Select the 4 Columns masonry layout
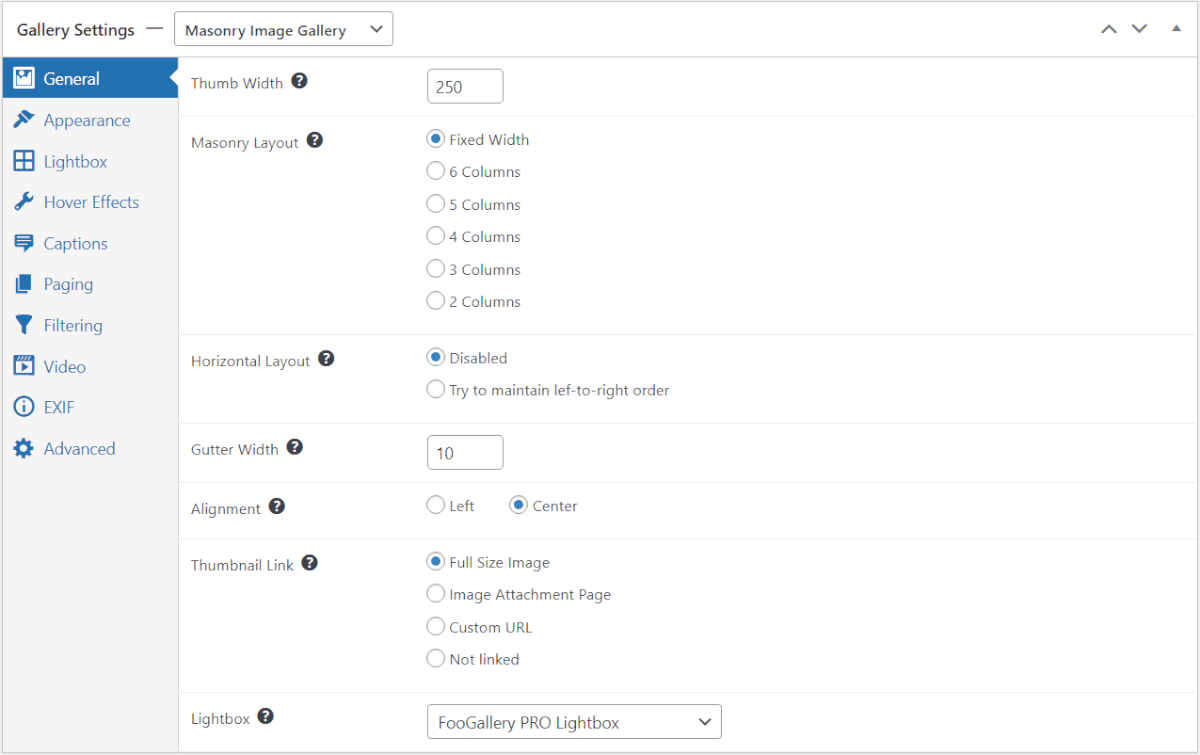 435,236
